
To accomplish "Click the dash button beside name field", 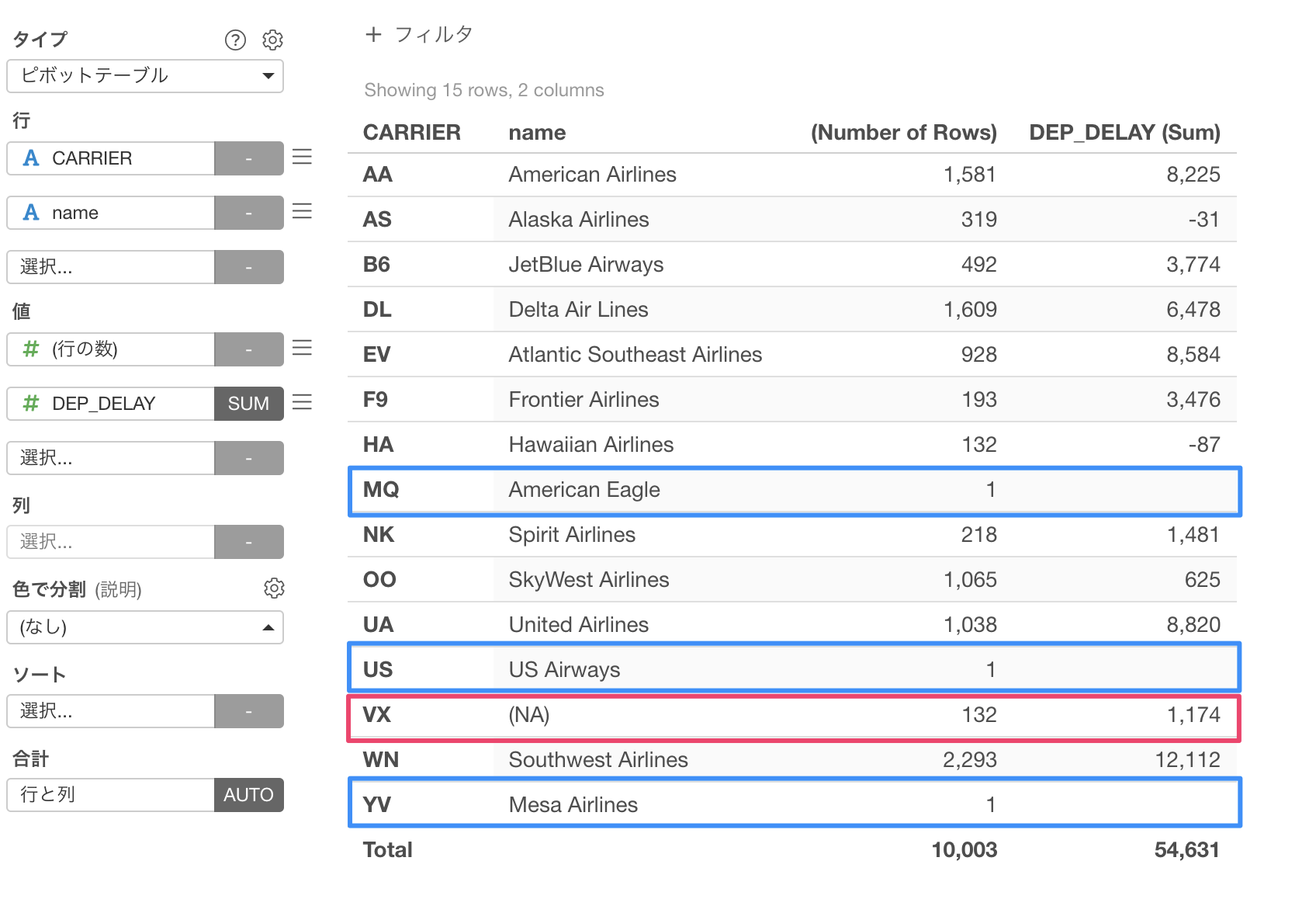I will pyautogui.click(x=249, y=213).
